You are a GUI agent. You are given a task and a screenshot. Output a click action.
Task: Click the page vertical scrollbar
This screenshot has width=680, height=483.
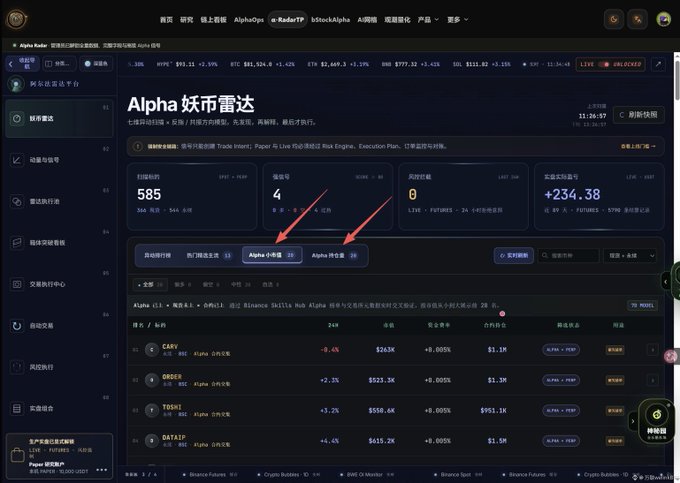(677, 80)
